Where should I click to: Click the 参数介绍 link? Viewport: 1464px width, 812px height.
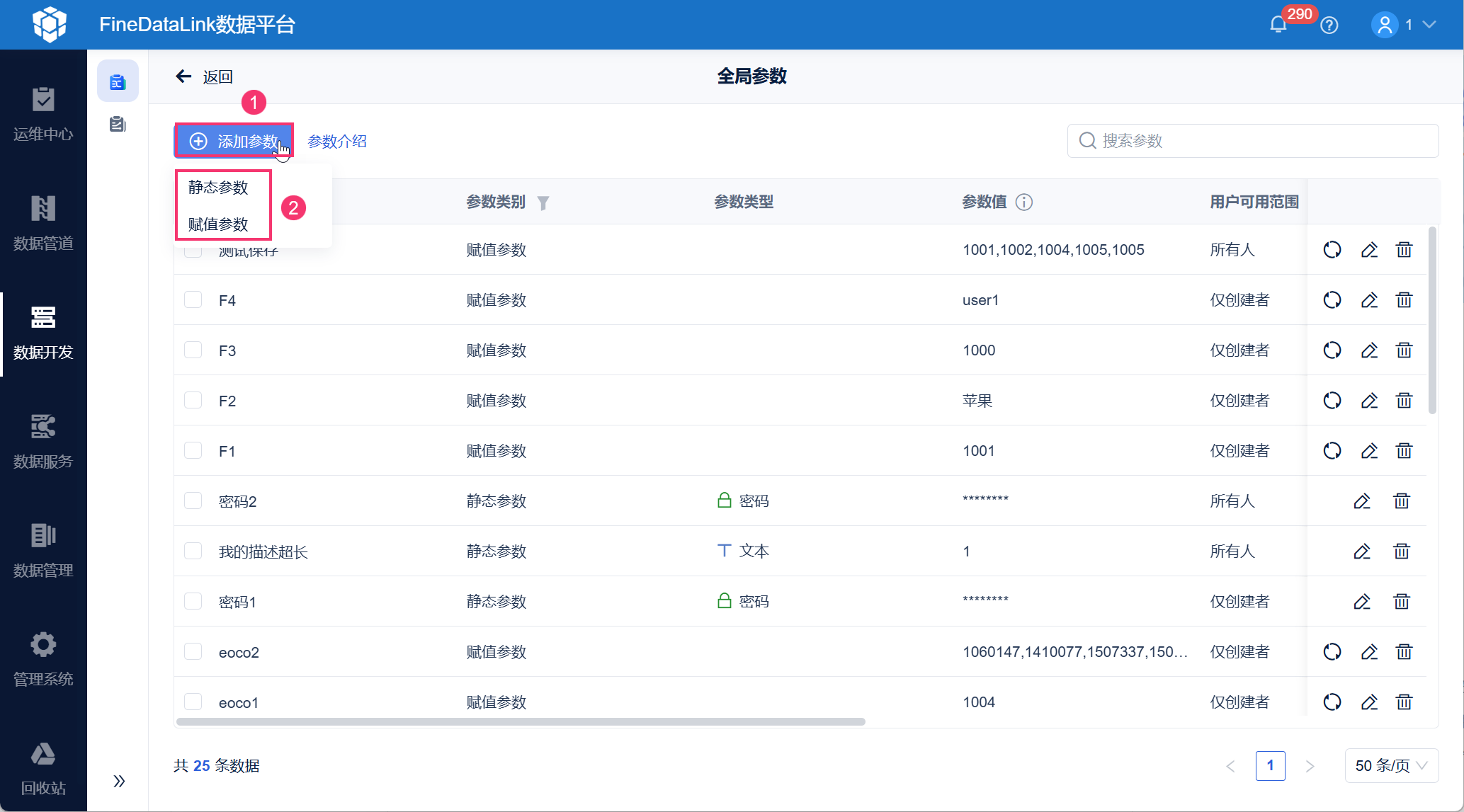(337, 141)
